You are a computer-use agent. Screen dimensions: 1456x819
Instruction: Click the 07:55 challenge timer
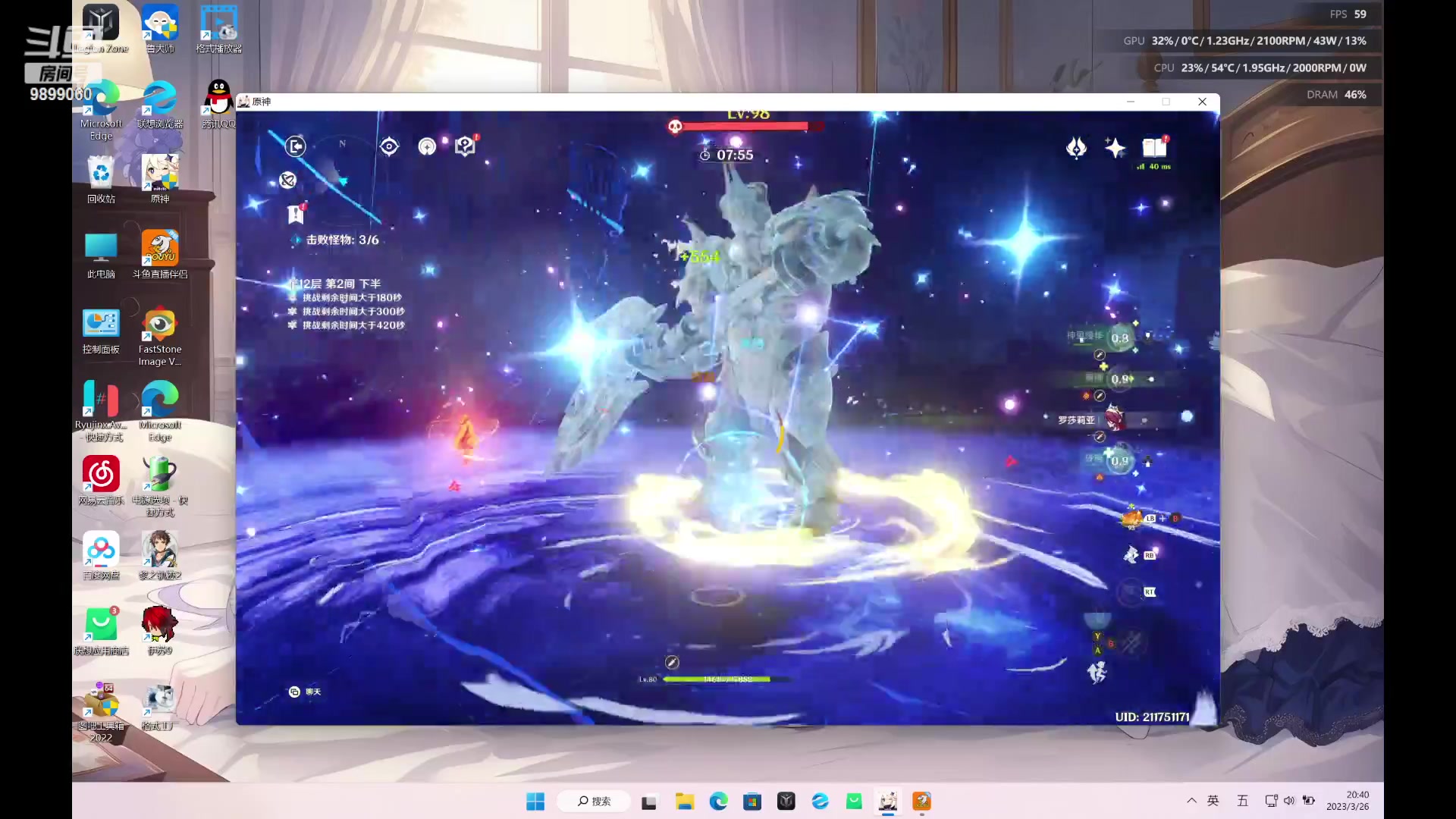726,155
